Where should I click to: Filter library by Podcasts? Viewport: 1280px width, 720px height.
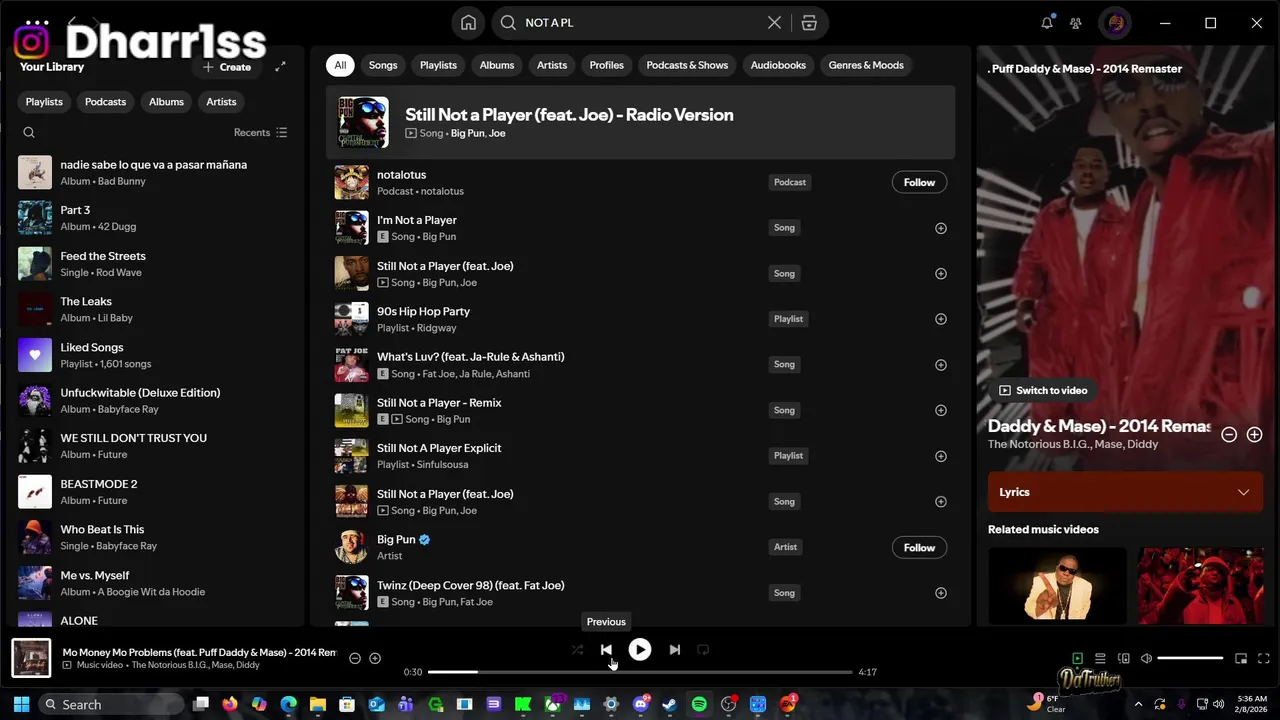tap(105, 102)
